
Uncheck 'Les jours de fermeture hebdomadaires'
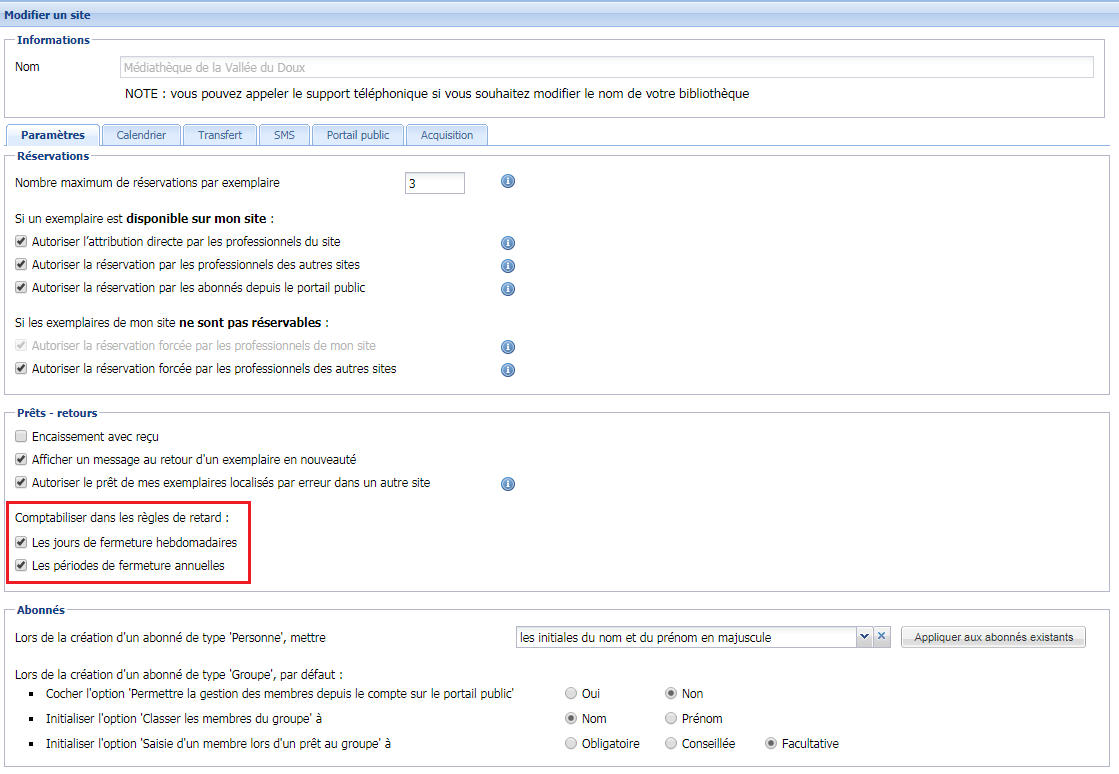coord(20,542)
